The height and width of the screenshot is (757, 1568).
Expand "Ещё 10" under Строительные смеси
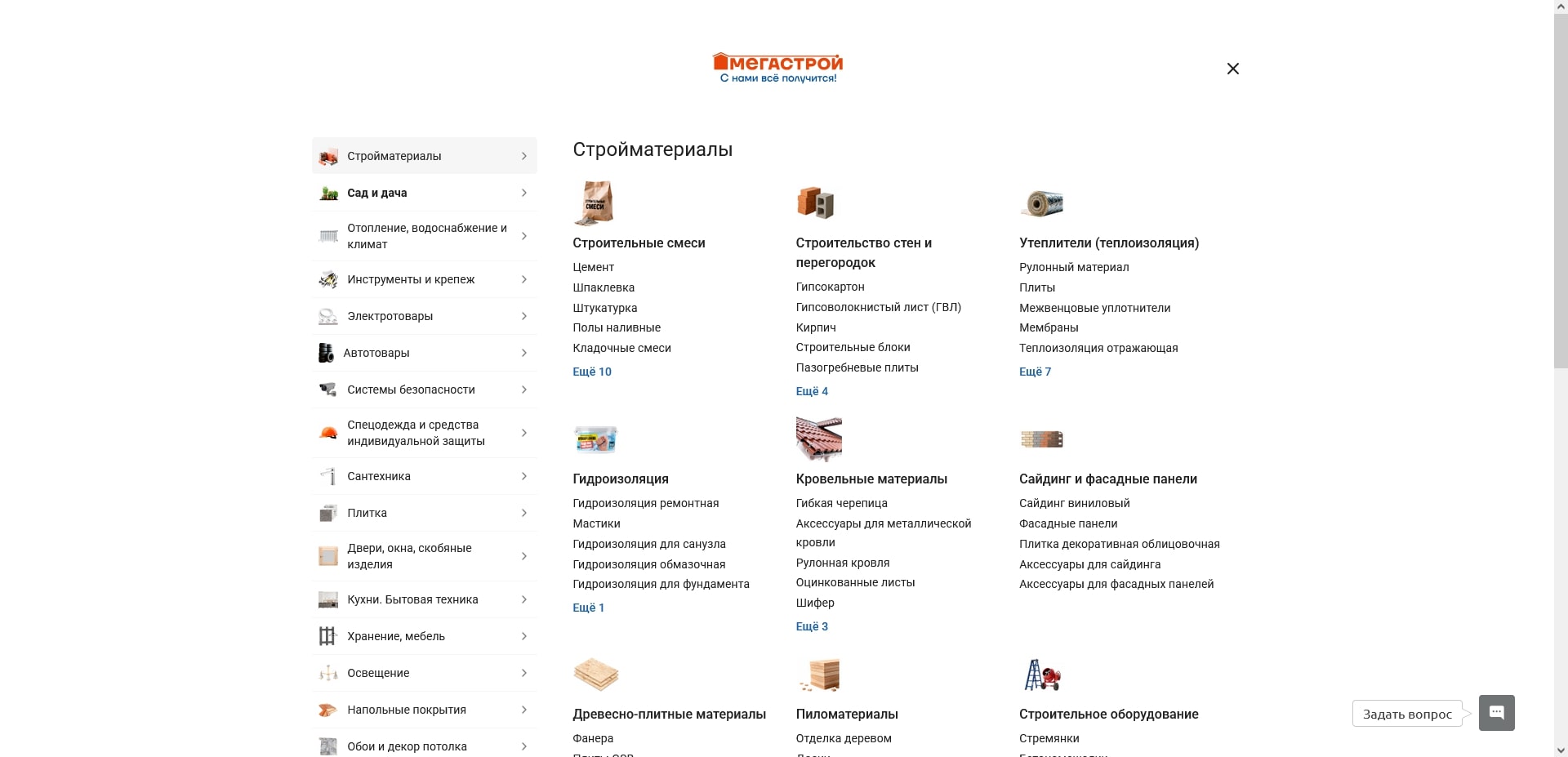[x=592, y=372]
